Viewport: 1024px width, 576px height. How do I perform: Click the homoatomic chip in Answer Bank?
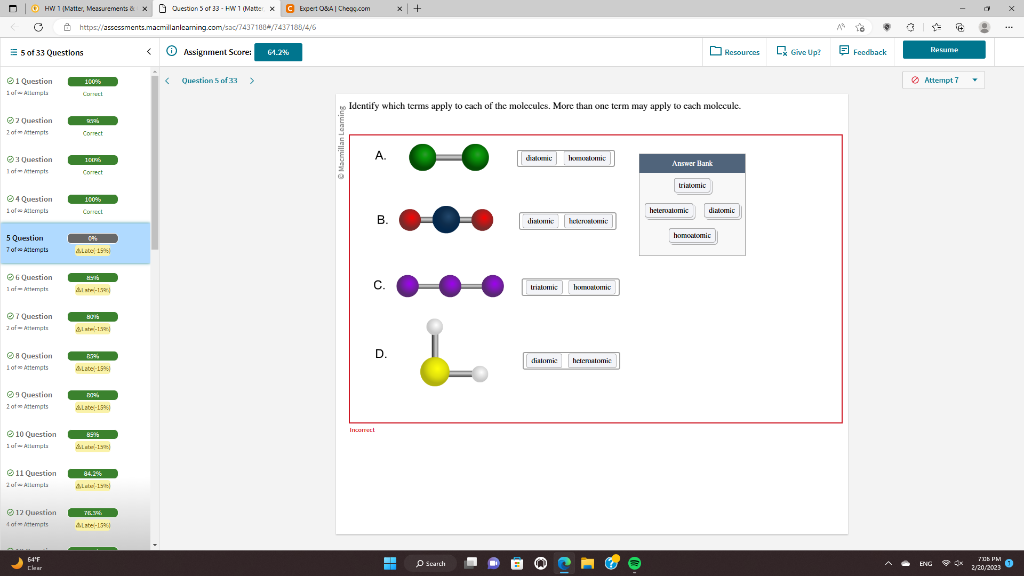(x=692, y=235)
